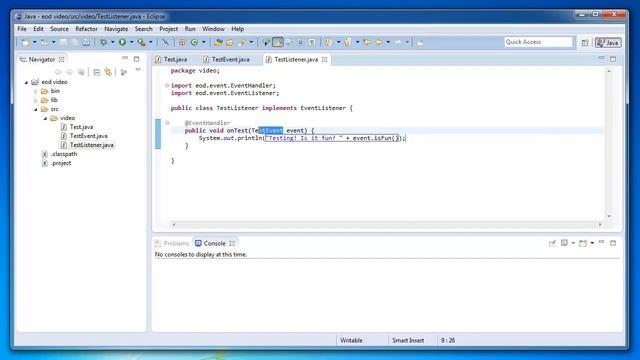The width and height of the screenshot is (640, 360).
Task: Toggle Link with Editor in Navigator
Action: click(x=108, y=72)
